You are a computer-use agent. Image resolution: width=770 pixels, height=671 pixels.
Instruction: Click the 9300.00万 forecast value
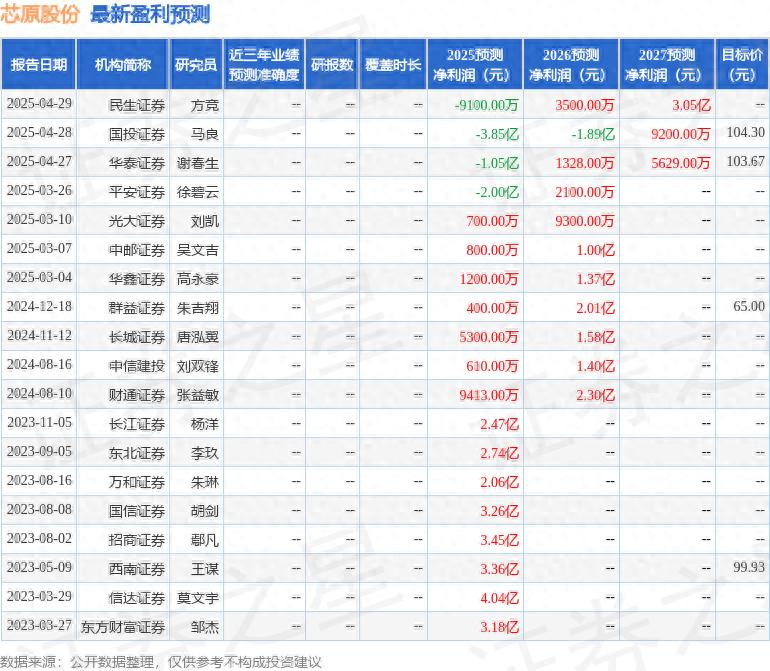click(x=585, y=221)
